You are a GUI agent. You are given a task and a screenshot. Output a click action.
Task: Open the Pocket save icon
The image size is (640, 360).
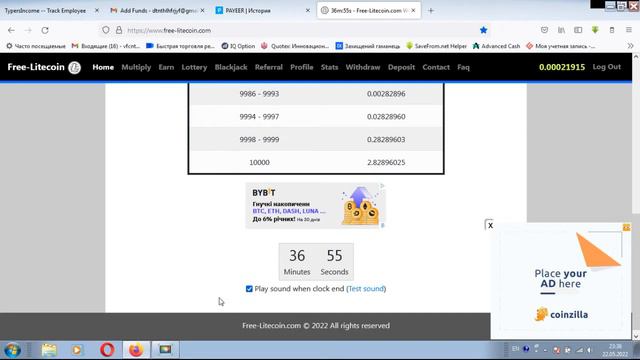tap(544, 30)
